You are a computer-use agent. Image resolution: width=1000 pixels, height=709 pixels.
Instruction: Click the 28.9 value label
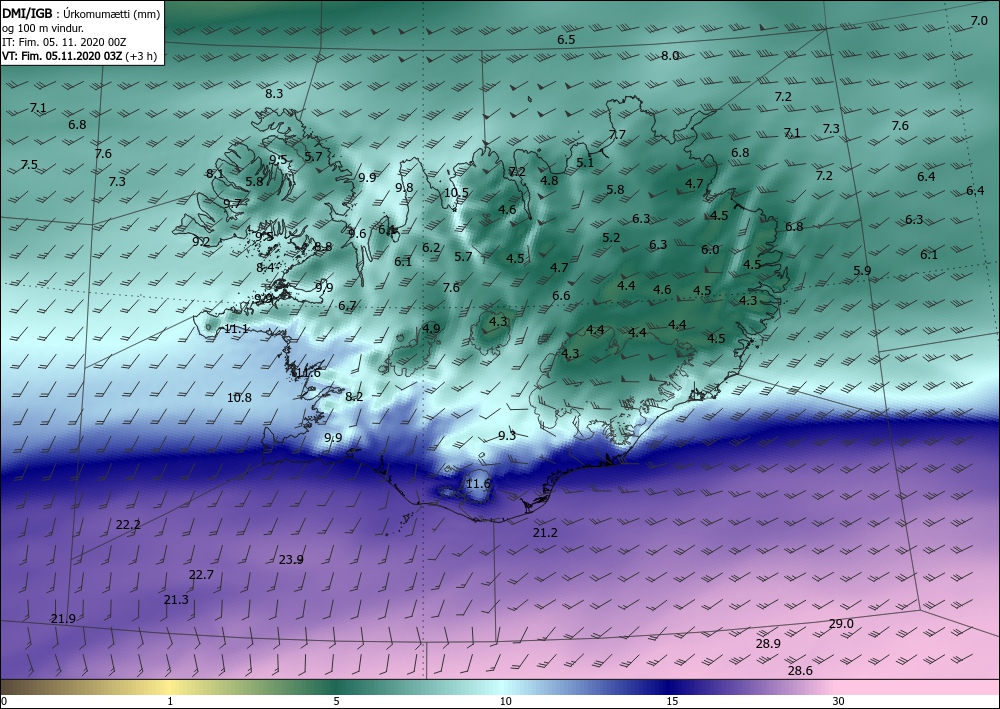tap(768, 644)
